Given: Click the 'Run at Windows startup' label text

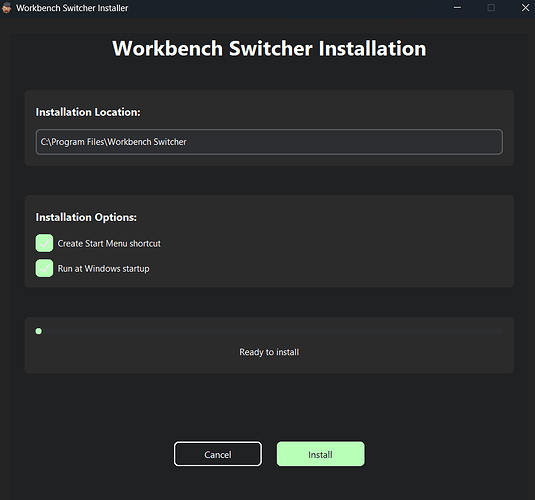Looking at the screenshot, I should (x=103, y=269).
